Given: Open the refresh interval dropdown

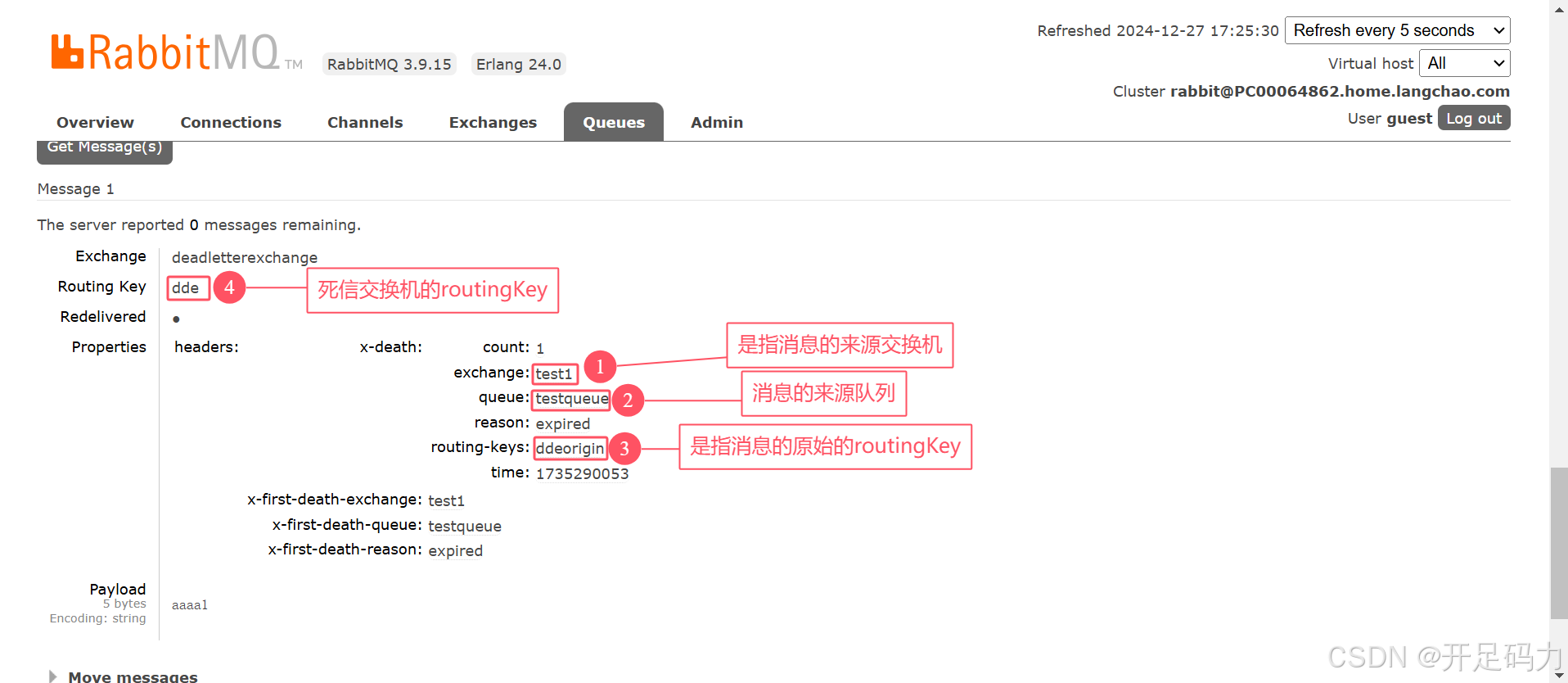Looking at the screenshot, I should 1398,30.
